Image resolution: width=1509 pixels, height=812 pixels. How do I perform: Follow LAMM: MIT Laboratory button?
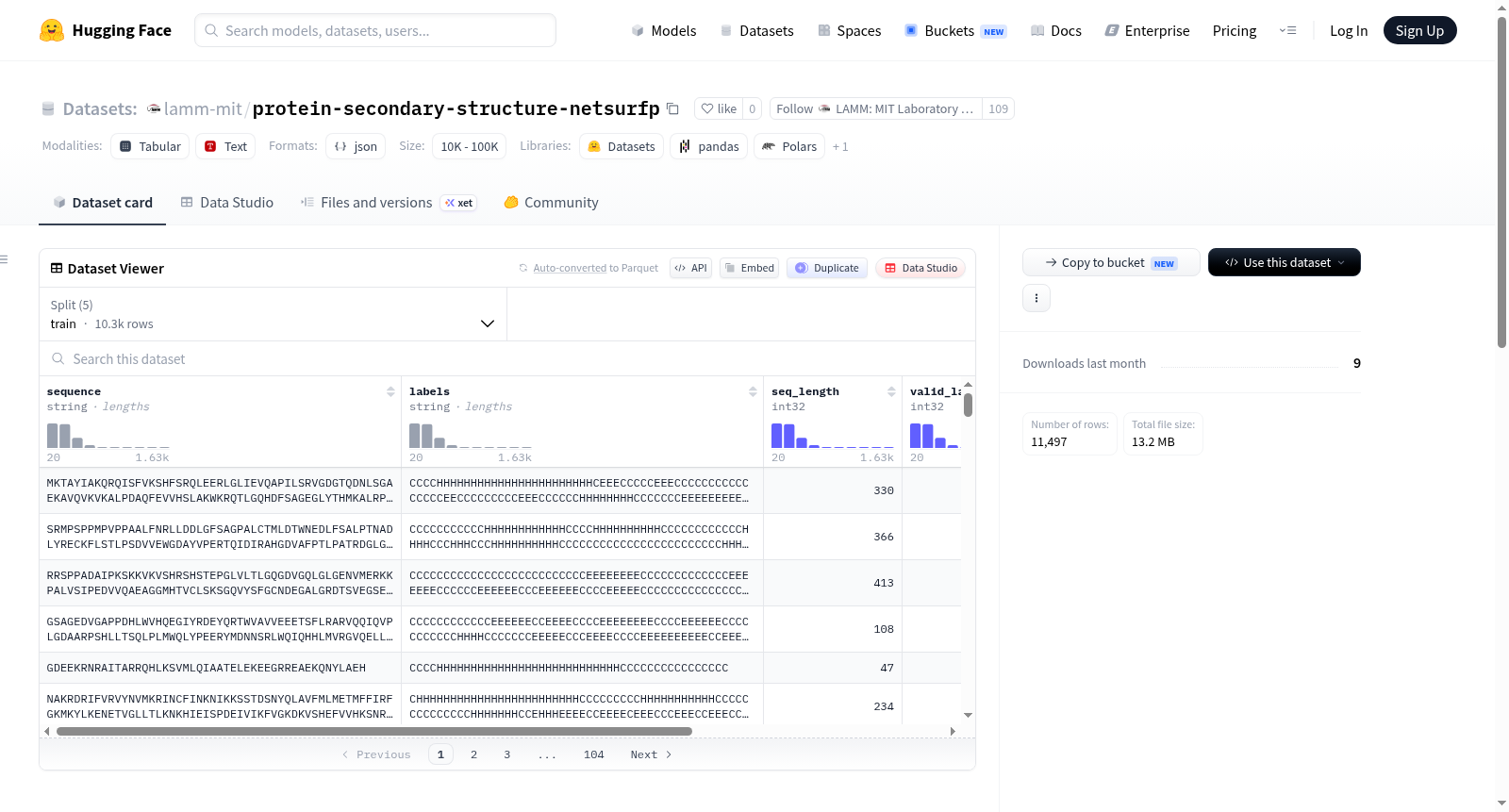pyautogui.click(x=875, y=108)
